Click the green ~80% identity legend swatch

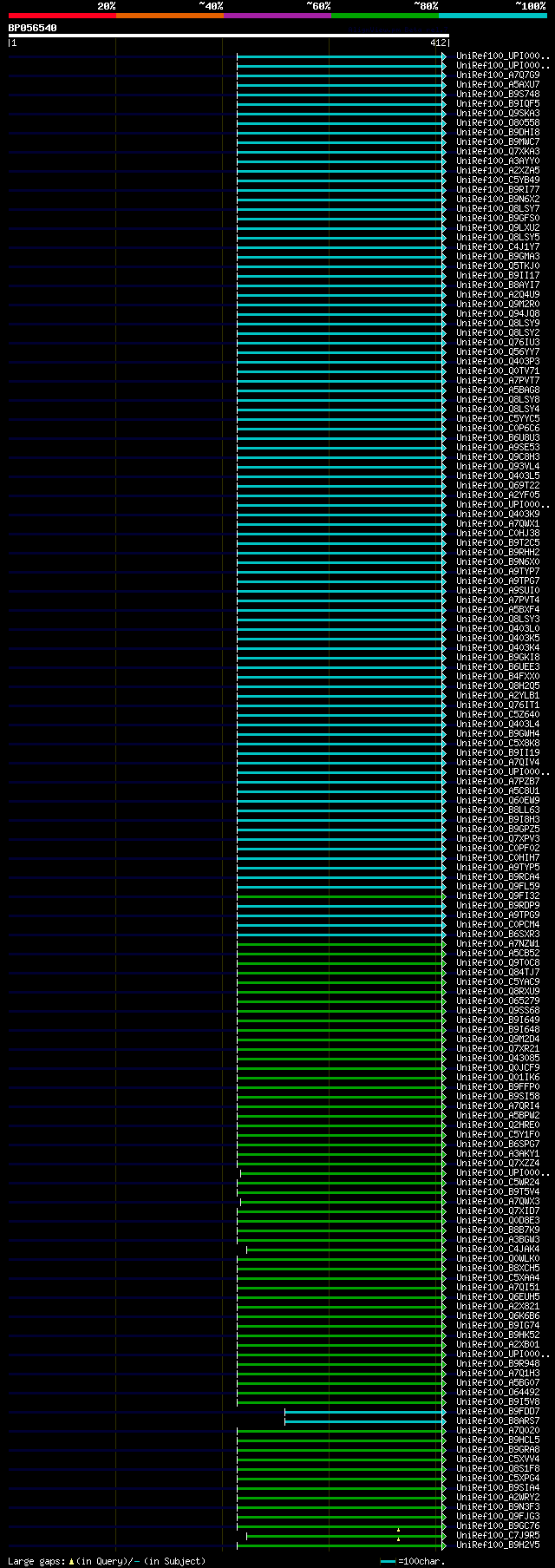[385, 16]
